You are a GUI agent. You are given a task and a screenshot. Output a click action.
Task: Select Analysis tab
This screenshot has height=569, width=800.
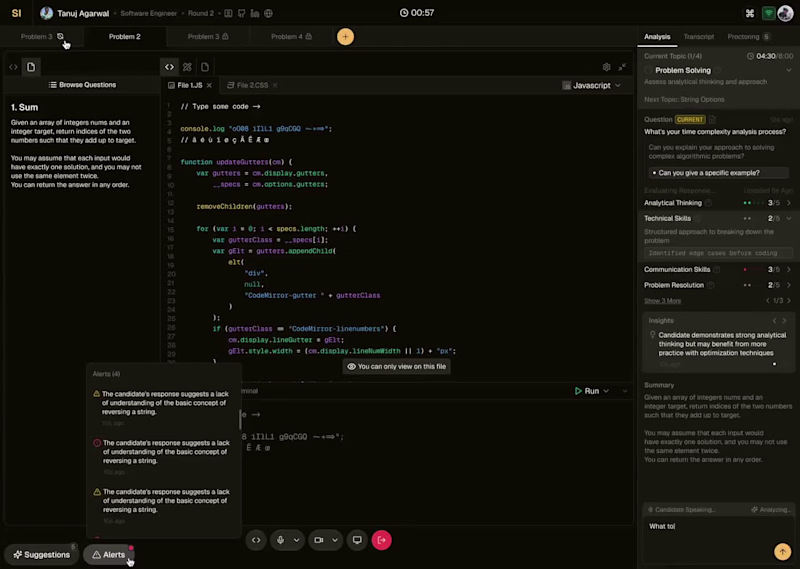click(657, 37)
